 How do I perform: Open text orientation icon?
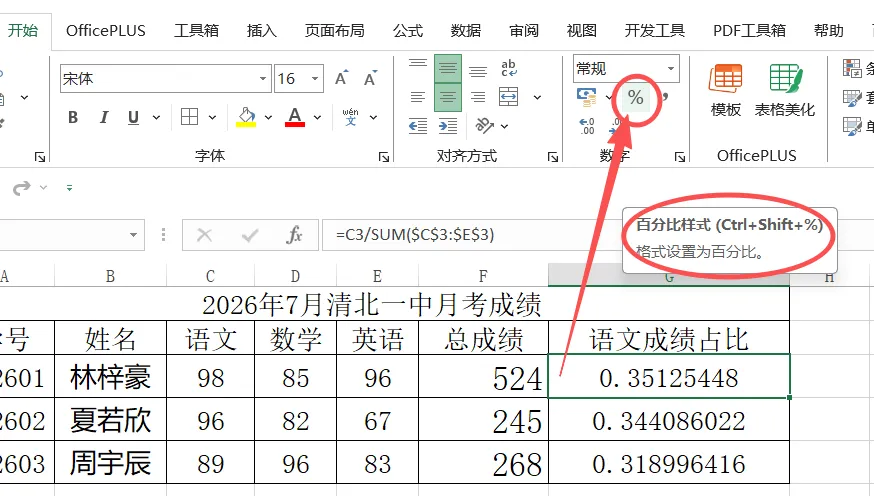tap(484, 126)
